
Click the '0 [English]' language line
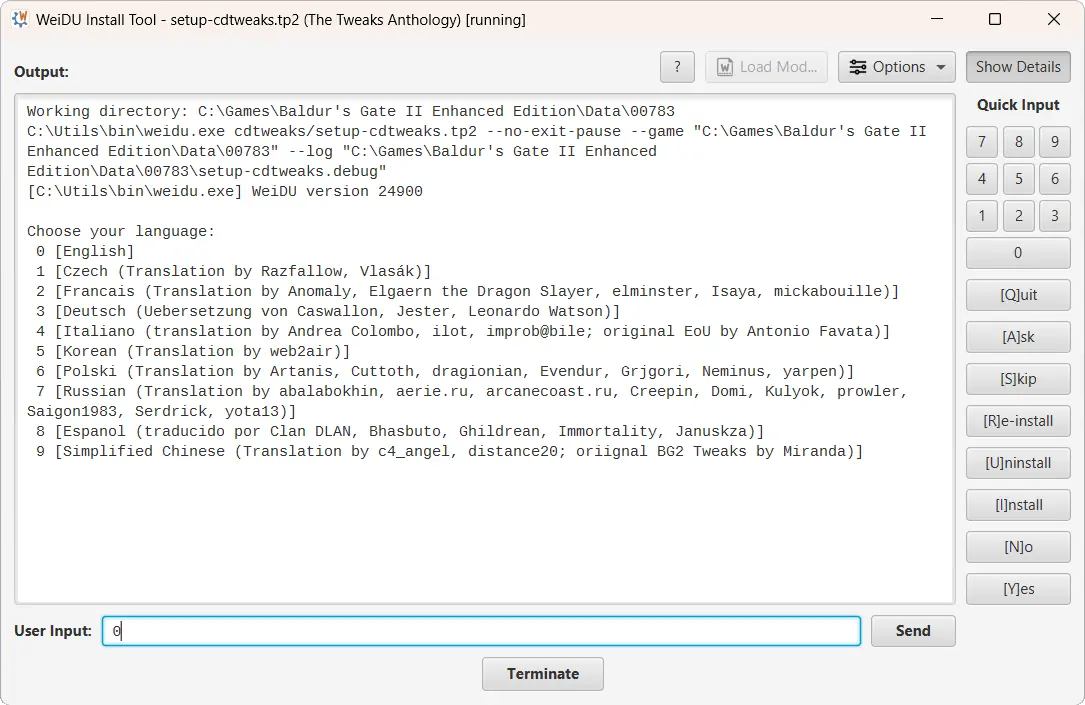(x=85, y=251)
